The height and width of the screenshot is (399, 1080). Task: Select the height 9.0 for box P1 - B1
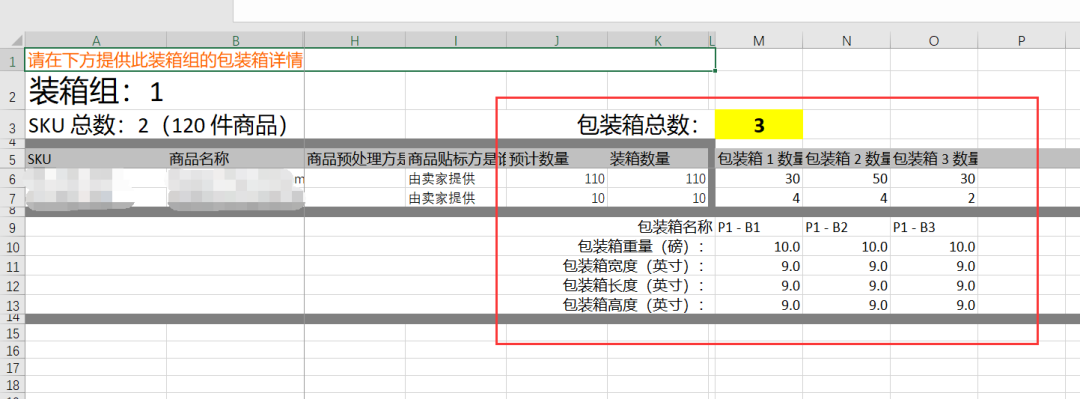click(791, 305)
